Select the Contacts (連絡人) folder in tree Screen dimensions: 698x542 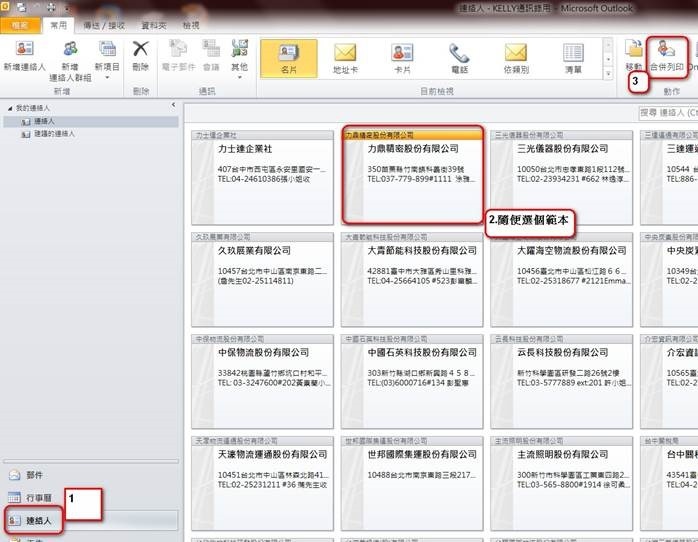pos(91,121)
